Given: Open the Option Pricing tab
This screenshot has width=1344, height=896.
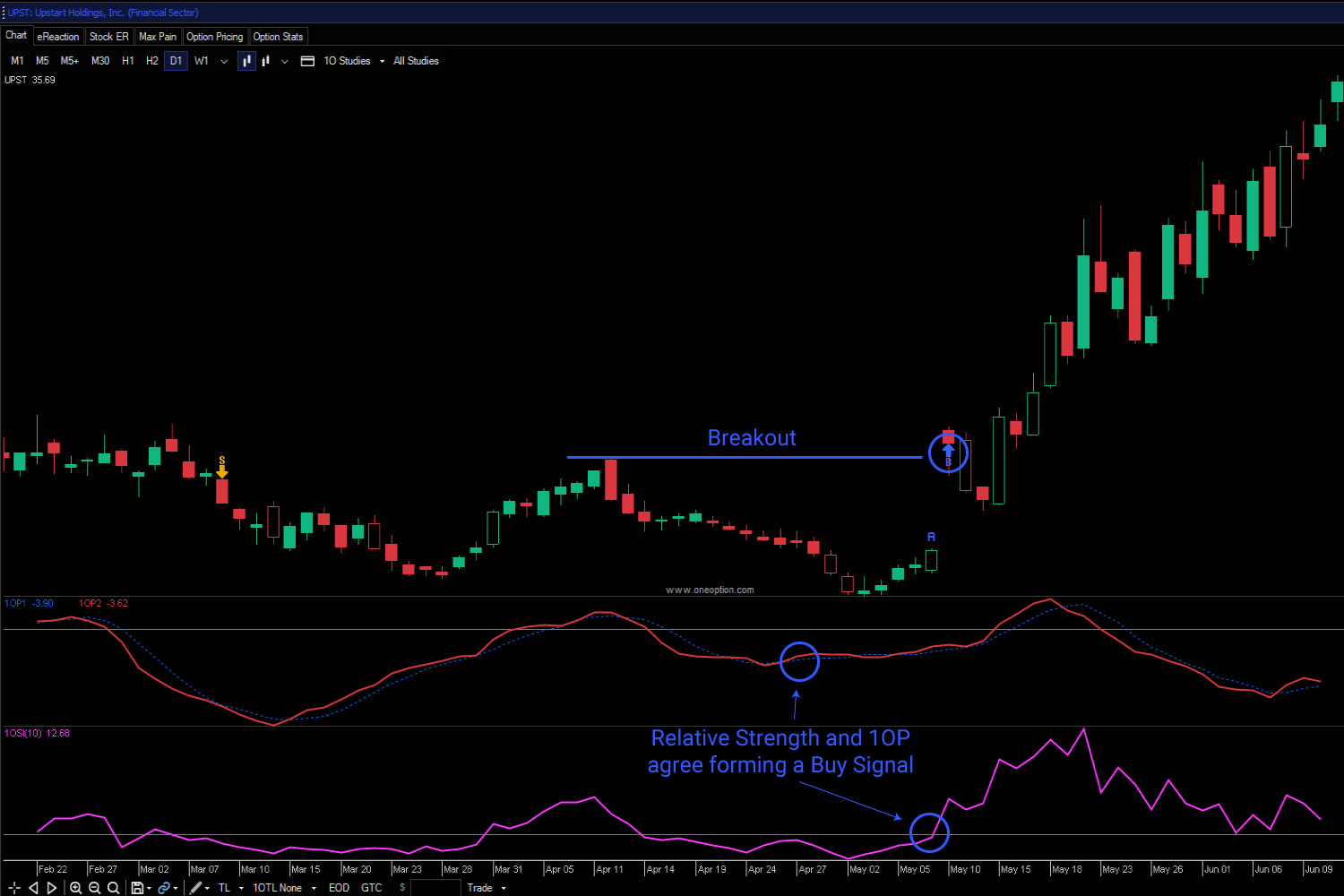Looking at the screenshot, I should pos(214,36).
